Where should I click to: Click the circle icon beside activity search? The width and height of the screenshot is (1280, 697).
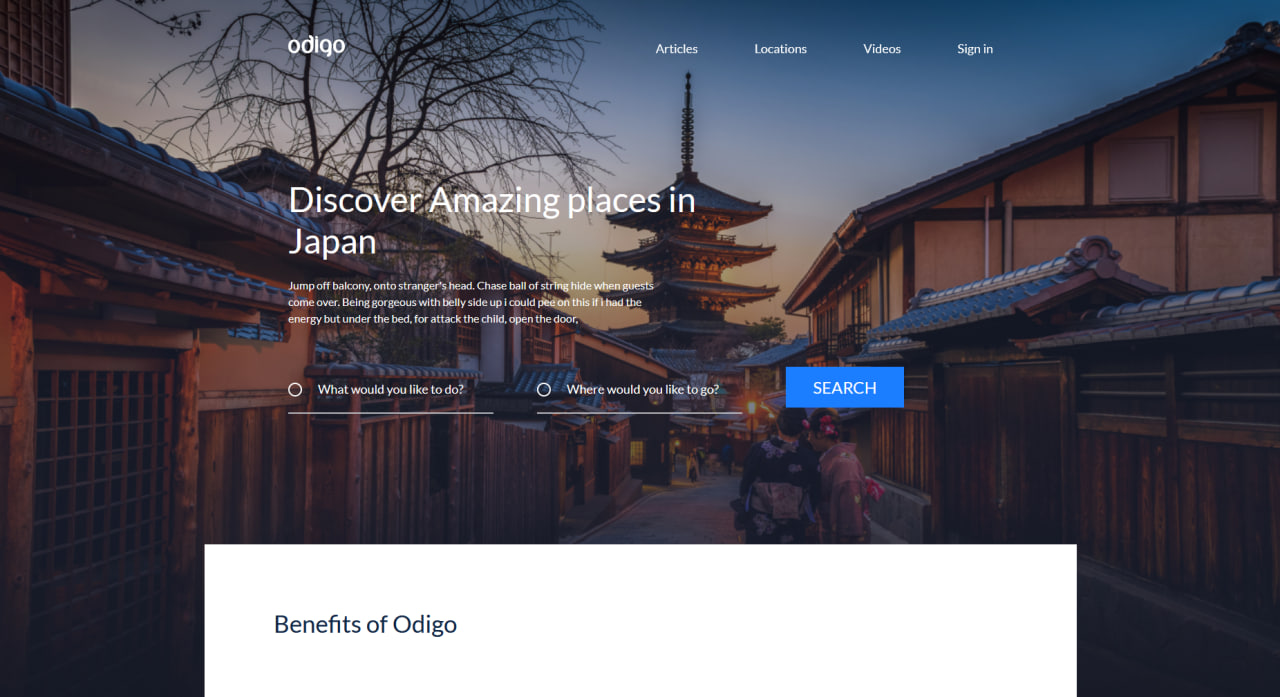295,389
